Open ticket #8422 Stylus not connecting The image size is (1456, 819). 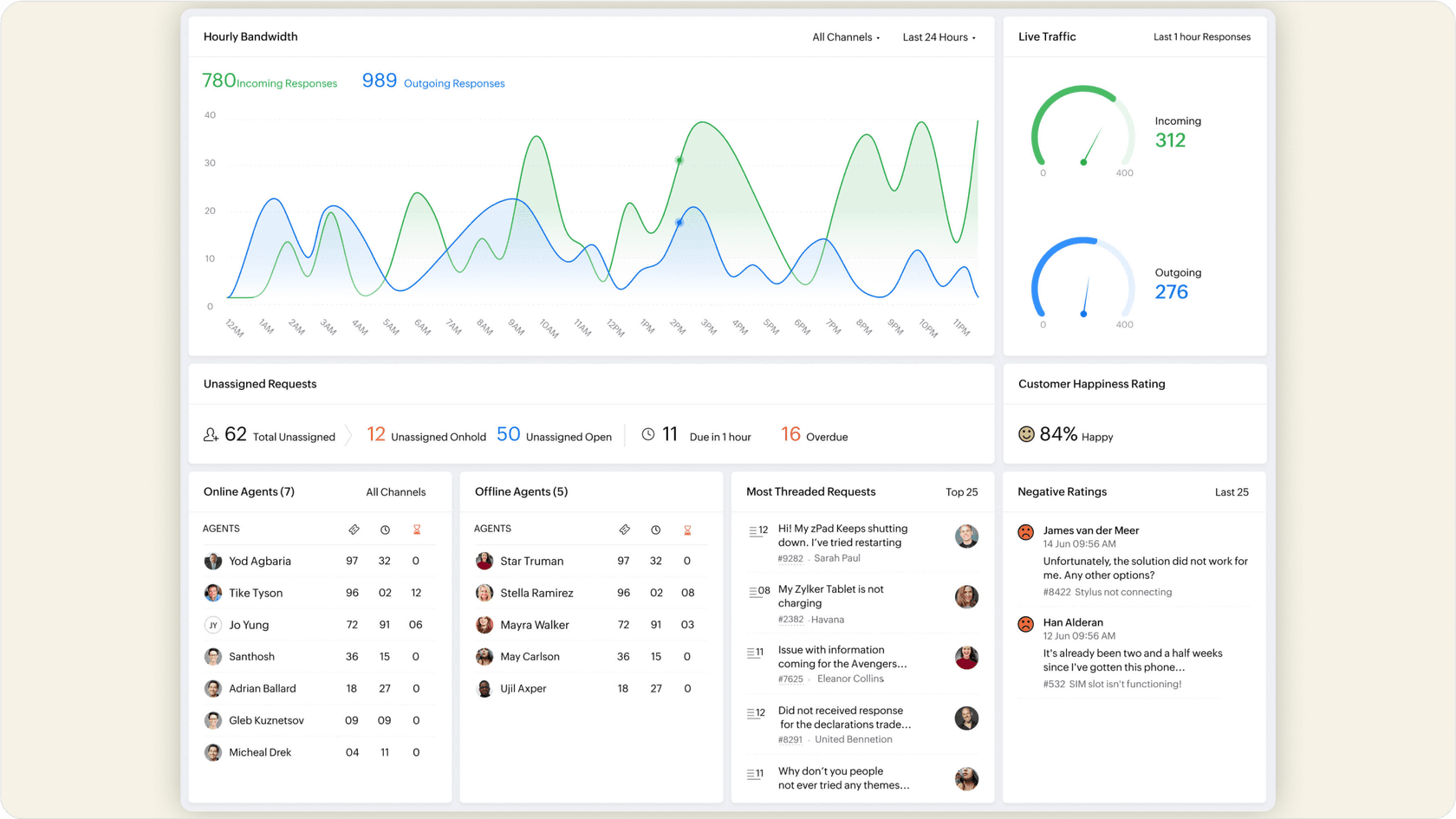pyautogui.click(x=1108, y=592)
